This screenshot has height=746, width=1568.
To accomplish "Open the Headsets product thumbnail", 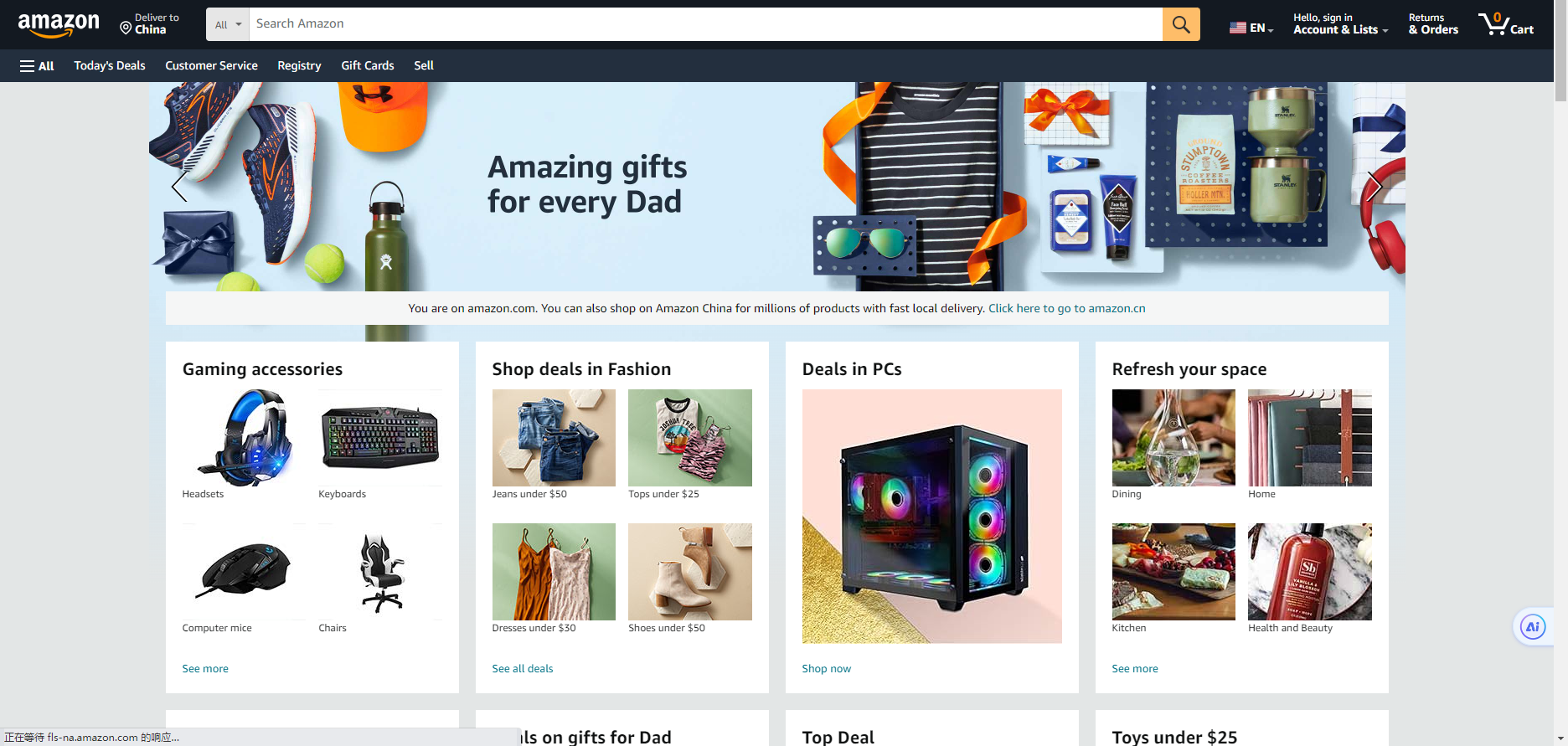I will click(x=244, y=438).
